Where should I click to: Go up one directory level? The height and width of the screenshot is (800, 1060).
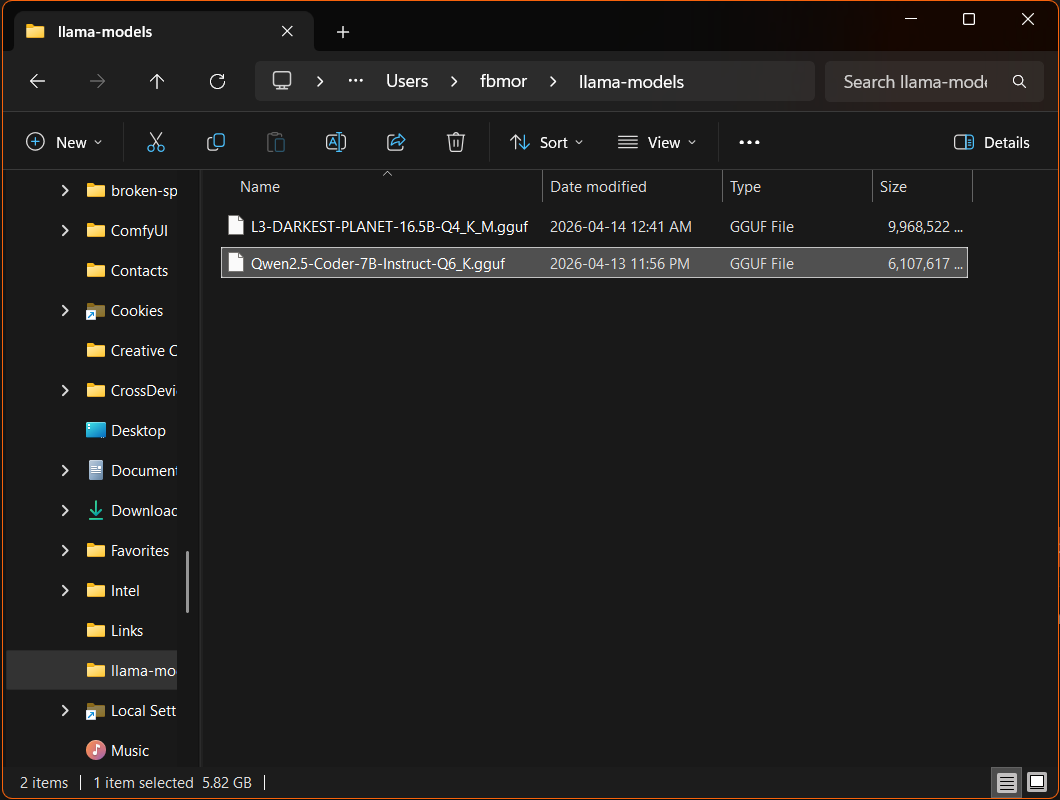(157, 82)
